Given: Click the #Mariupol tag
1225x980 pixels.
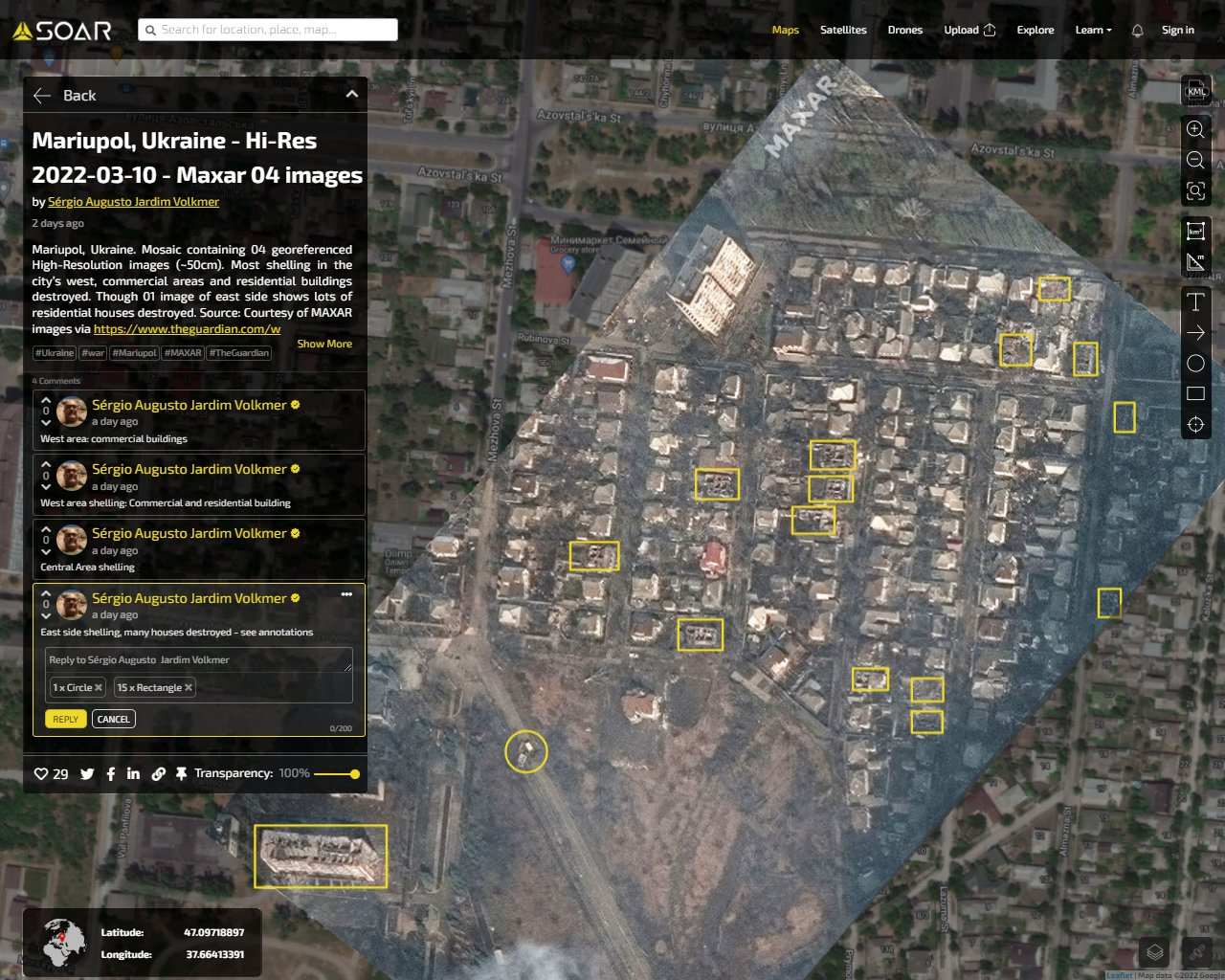Looking at the screenshot, I should [134, 353].
